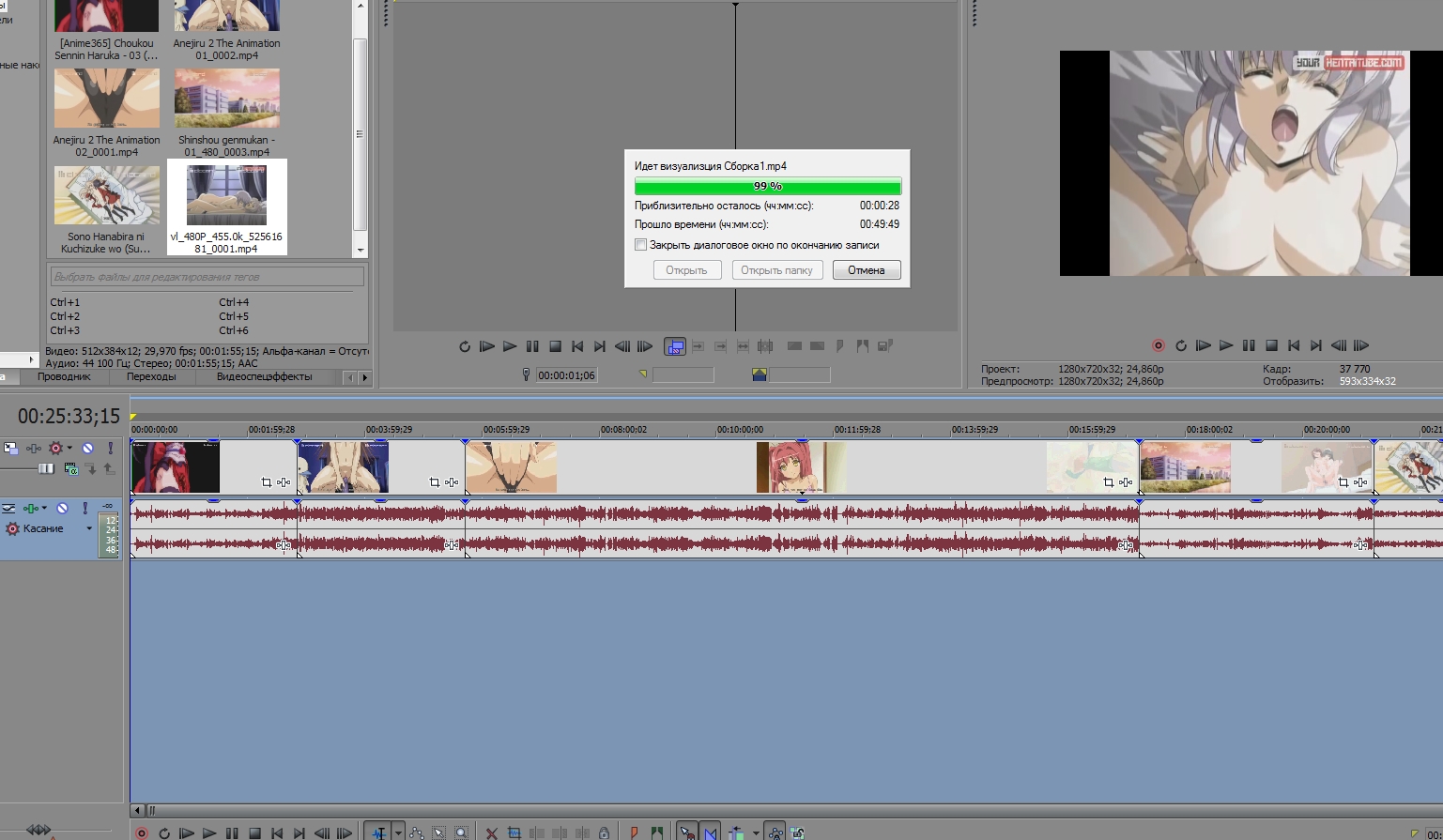Click the Открыть папку button in render dialog
This screenshot has width=1443, height=840.
tap(776, 270)
